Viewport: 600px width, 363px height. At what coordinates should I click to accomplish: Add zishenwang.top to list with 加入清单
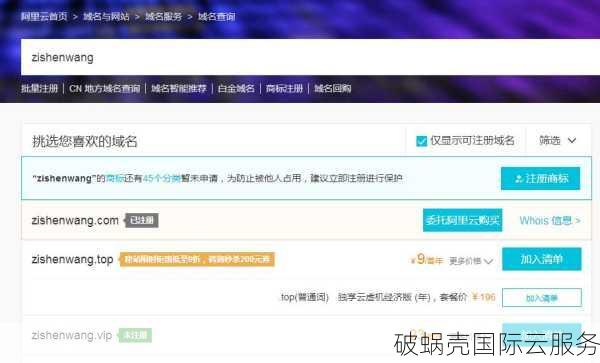[x=541, y=259]
